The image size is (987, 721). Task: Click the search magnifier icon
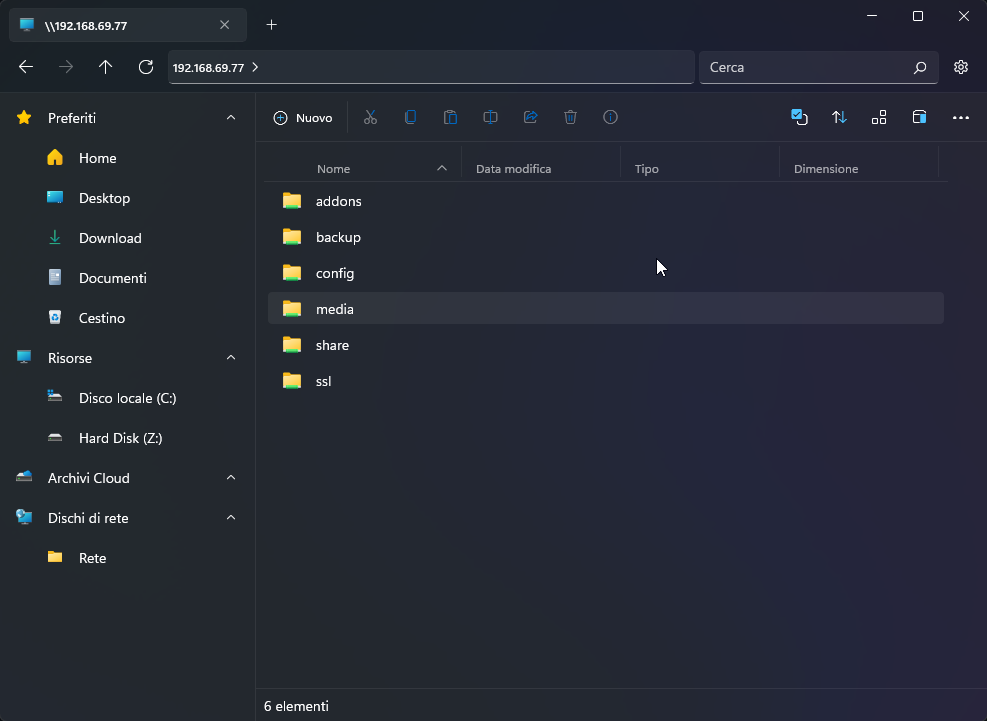[x=920, y=67]
